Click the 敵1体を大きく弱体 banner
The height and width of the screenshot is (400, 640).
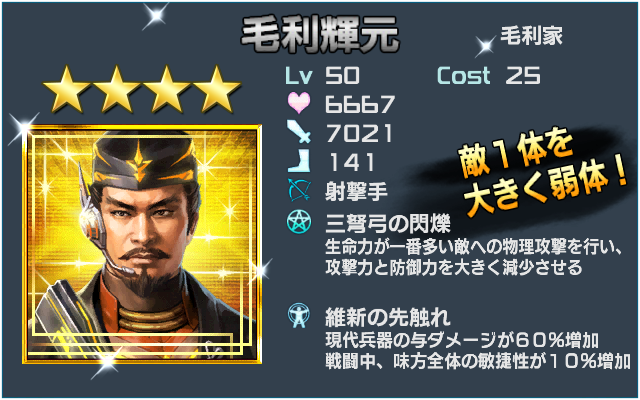[x=541, y=171]
